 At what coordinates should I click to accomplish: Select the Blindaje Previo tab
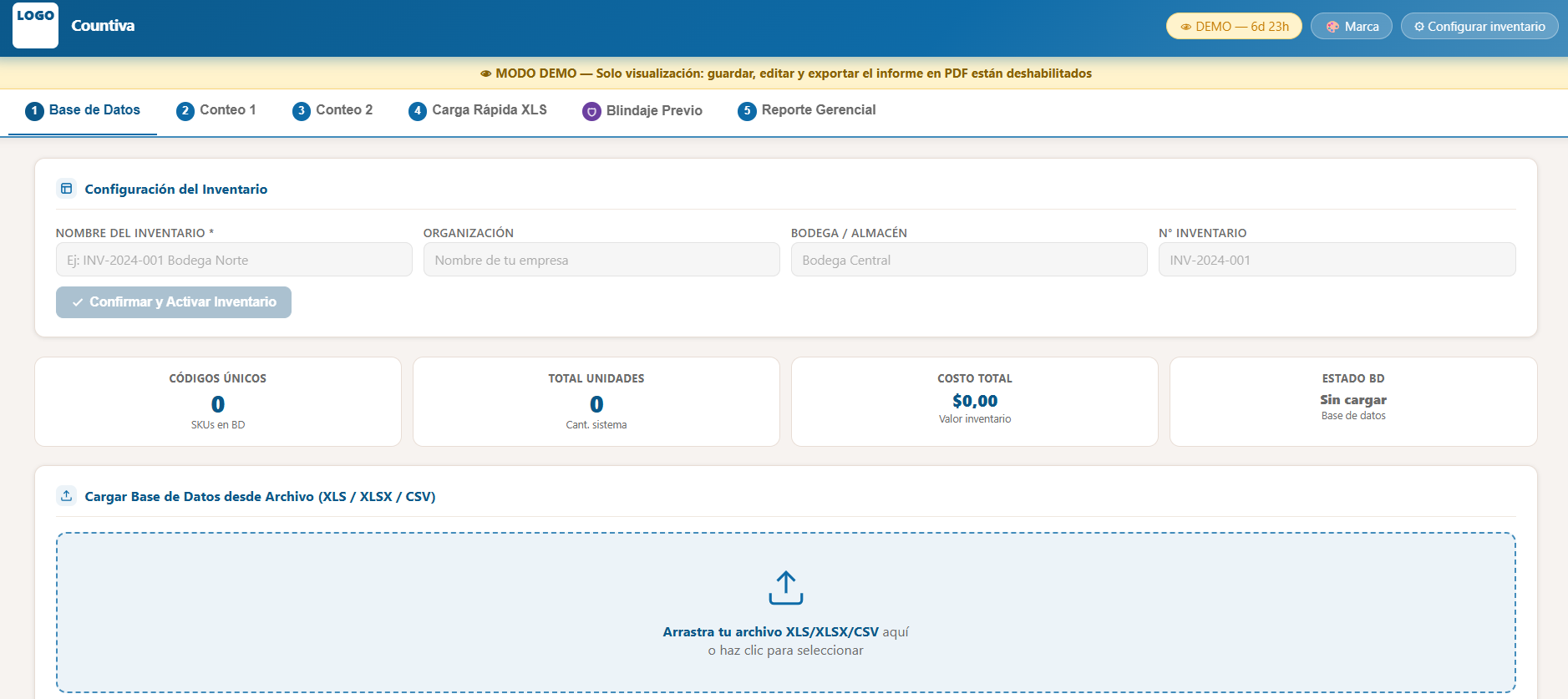[642, 111]
